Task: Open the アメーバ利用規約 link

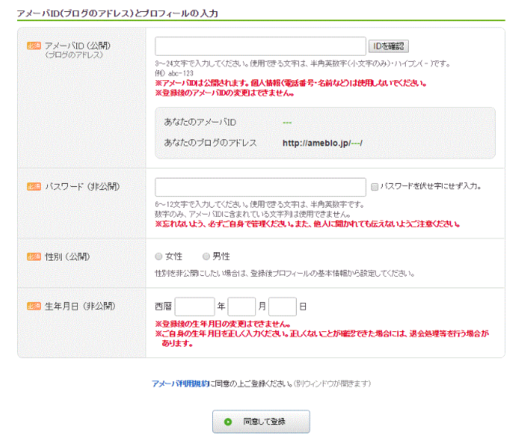Action: [181, 384]
